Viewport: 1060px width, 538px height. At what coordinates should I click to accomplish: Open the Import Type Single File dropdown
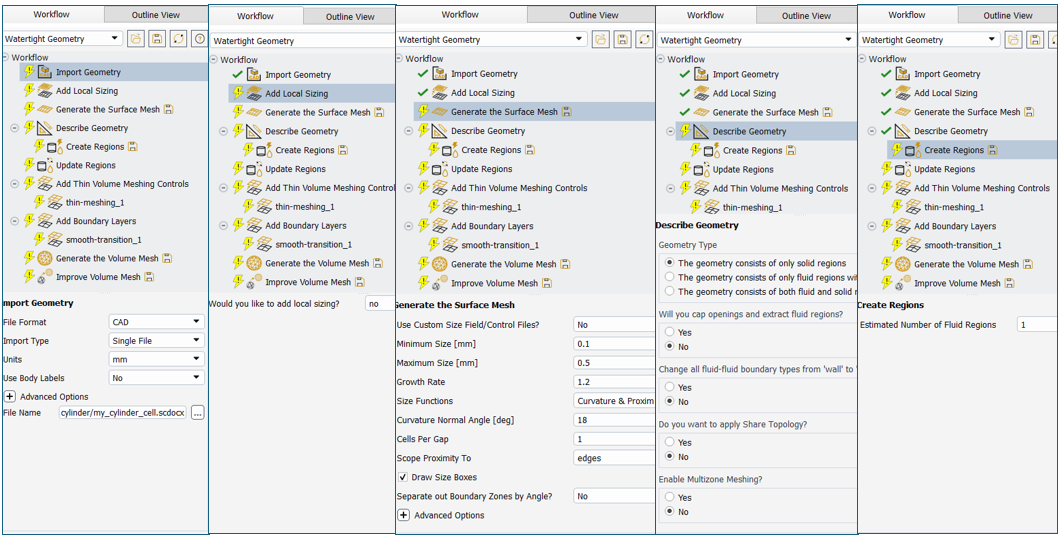(x=156, y=341)
